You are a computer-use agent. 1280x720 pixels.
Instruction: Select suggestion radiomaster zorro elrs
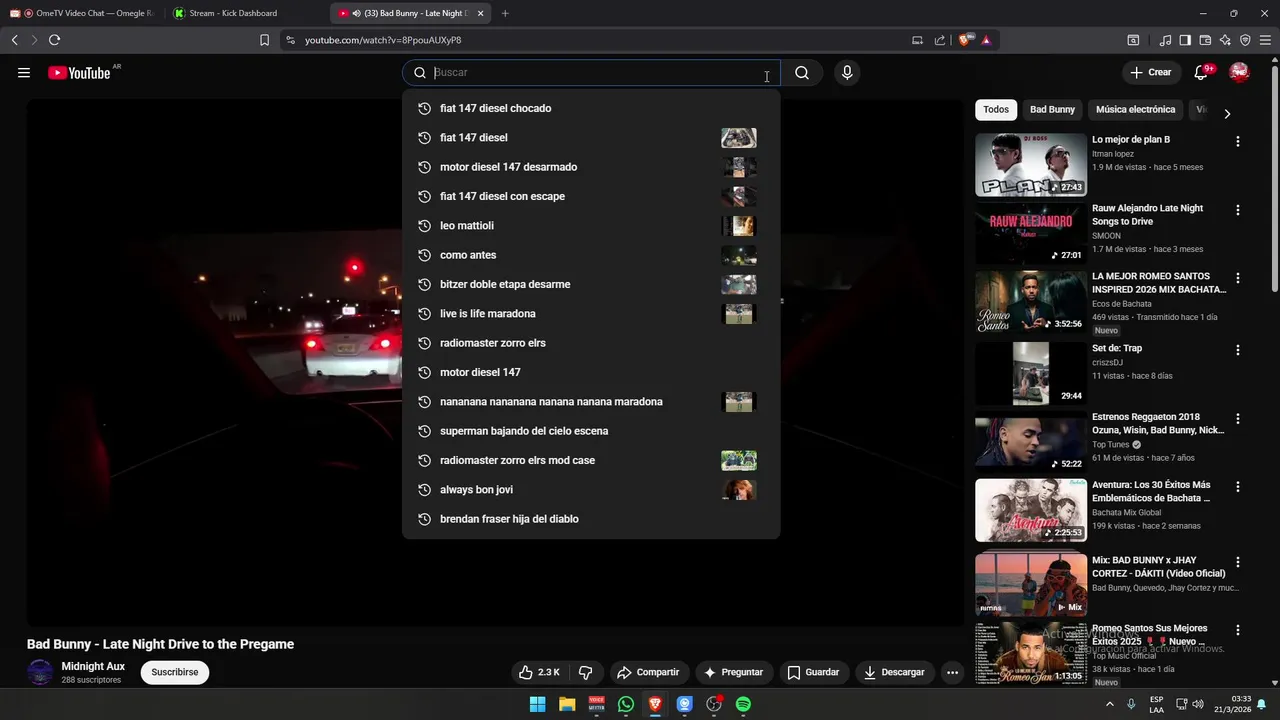(590, 343)
